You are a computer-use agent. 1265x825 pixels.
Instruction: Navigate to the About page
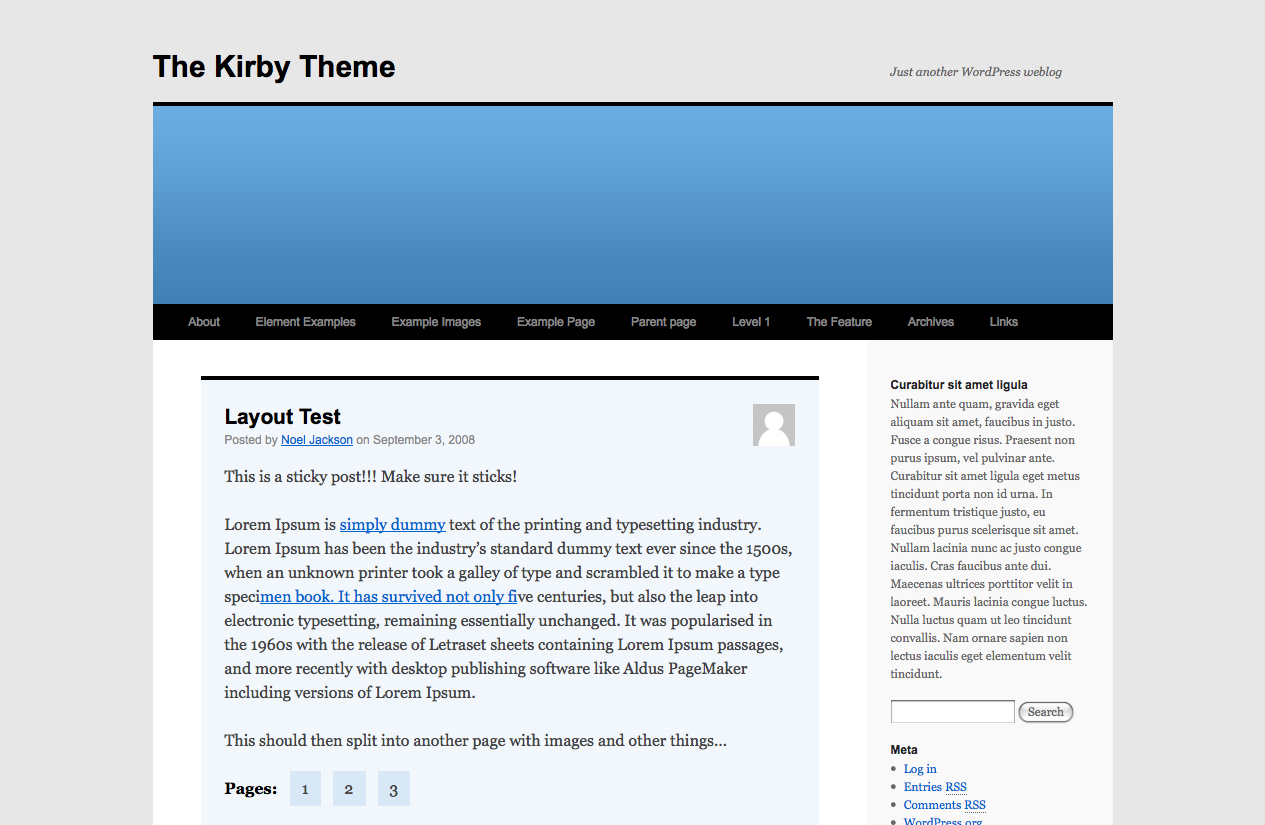point(203,321)
